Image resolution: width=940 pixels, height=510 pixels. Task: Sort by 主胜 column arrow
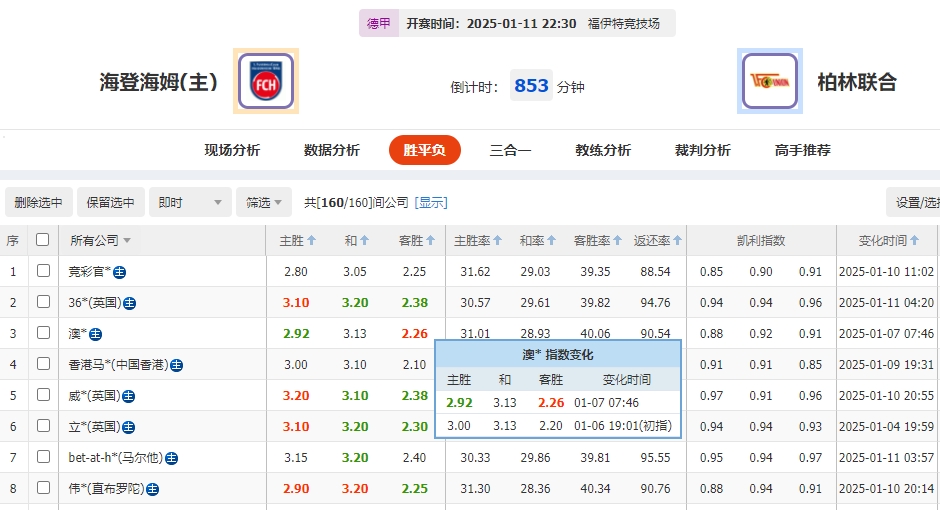[312, 241]
